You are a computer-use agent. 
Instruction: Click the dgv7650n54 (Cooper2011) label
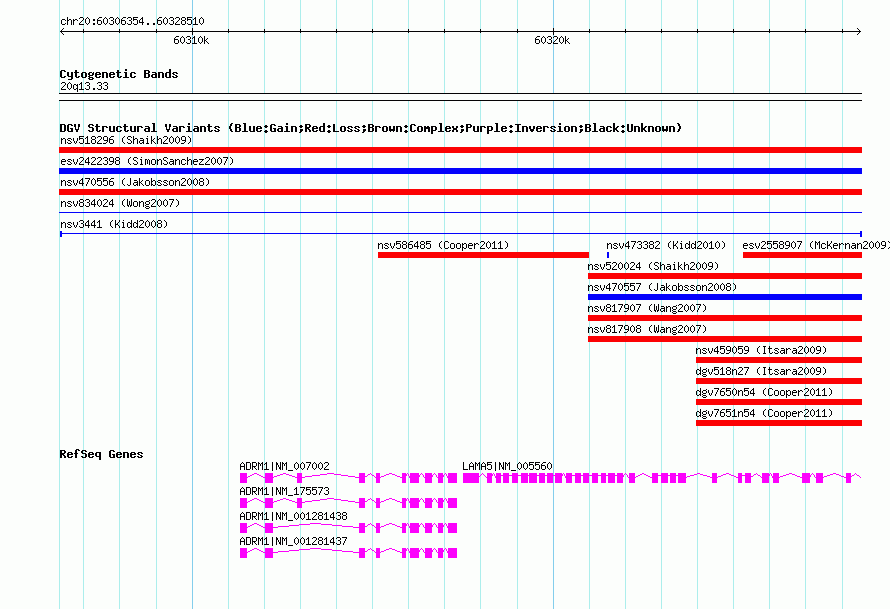765,392
